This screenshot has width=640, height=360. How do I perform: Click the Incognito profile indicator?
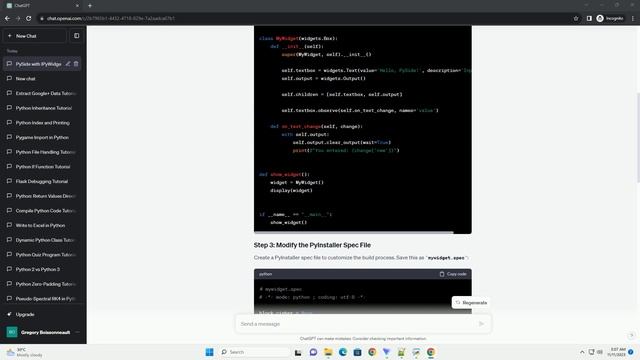[610, 18]
